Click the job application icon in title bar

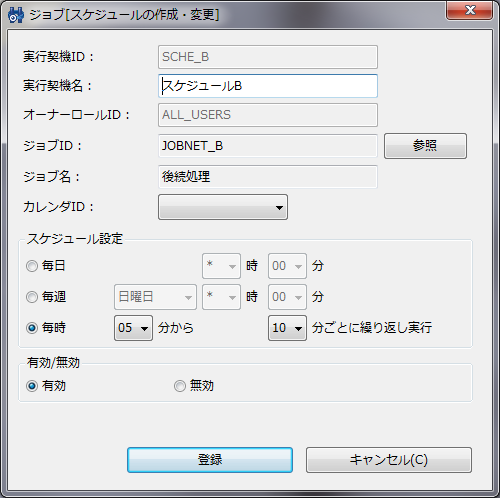pyautogui.click(x=16, y=15)
